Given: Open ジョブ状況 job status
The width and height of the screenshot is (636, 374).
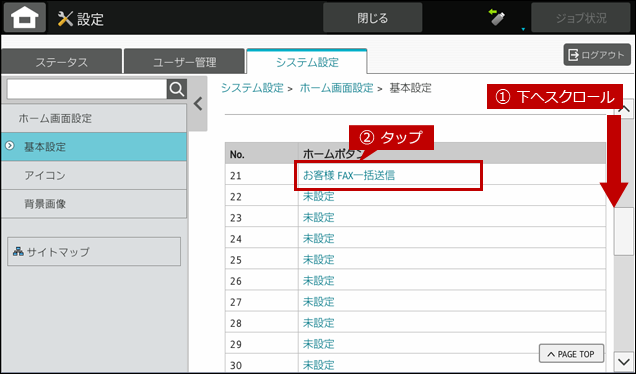Looking at the screenshot, I should pyautogui.click(x=581, y=18).
